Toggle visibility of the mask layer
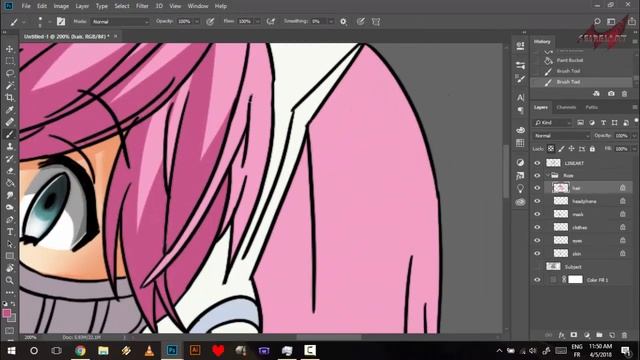This screenshot has height=360, width=640. 537,214
